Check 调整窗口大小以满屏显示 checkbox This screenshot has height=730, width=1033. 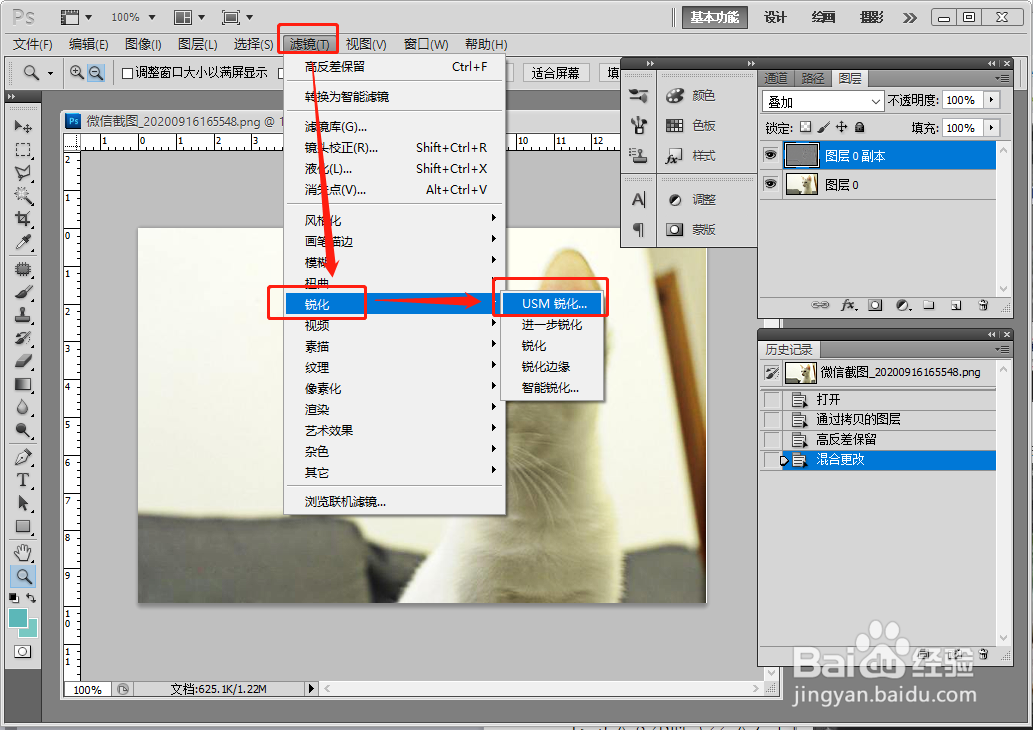point(127,73)
